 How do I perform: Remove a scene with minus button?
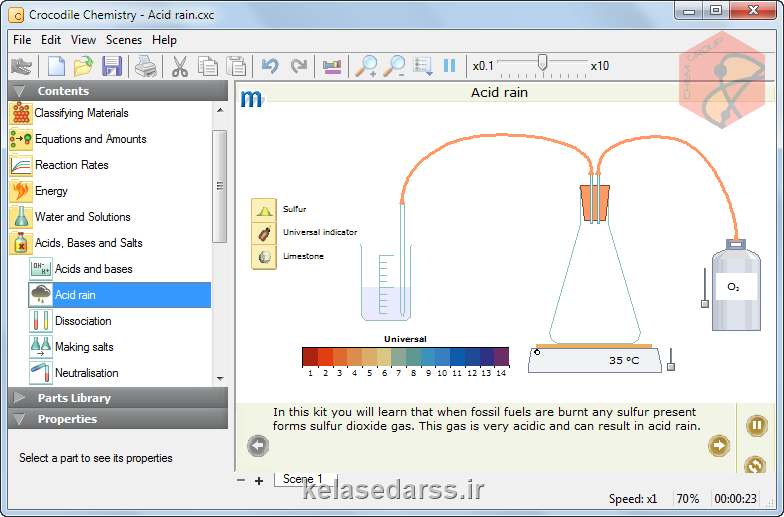[x=241, y=480]
